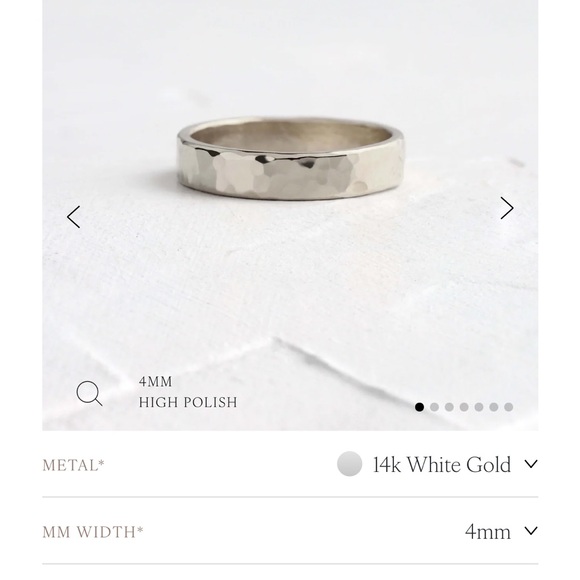
Task: Expand the MM Width dropdown chevron
Action: (531, 531)
